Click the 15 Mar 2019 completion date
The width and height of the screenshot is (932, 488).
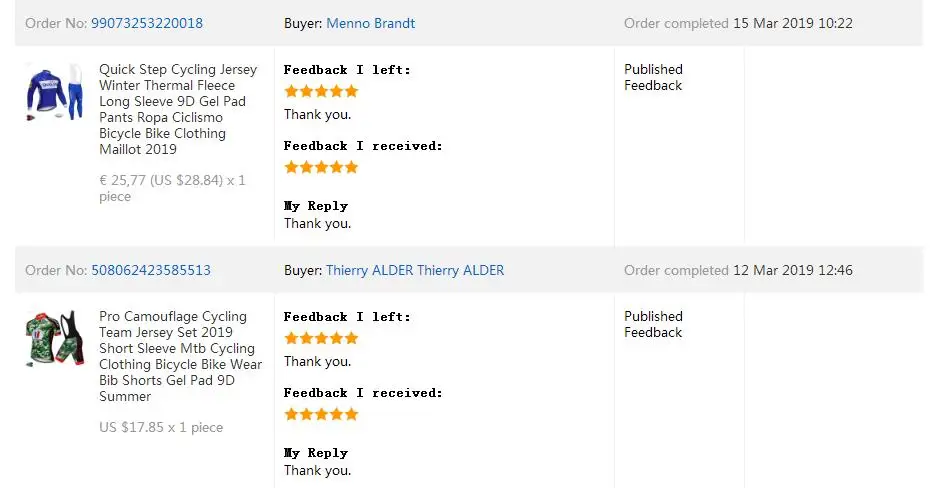pyautogui.click(x=792, y=23)
